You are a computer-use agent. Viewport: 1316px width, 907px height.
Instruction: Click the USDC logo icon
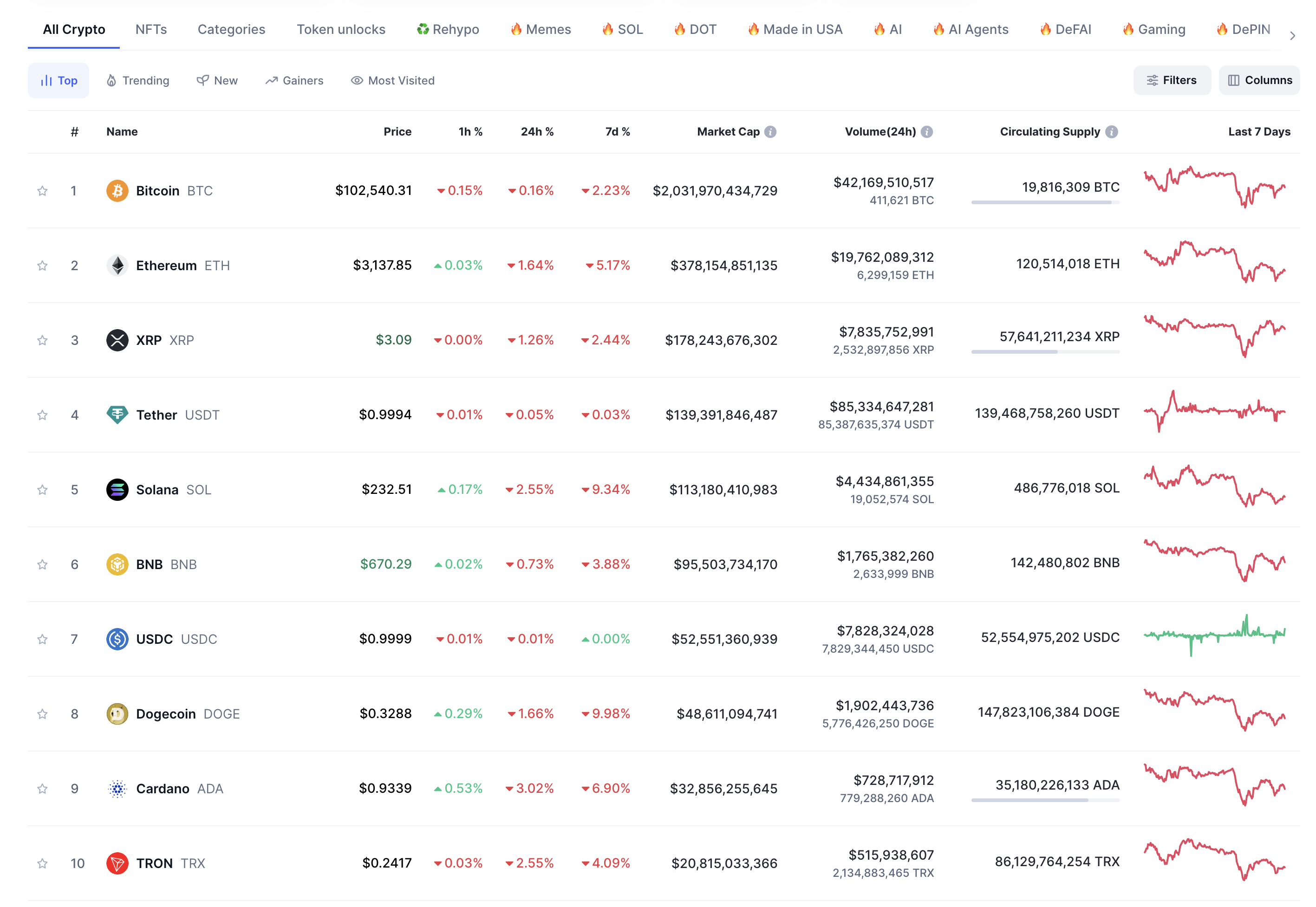point(117,639)
